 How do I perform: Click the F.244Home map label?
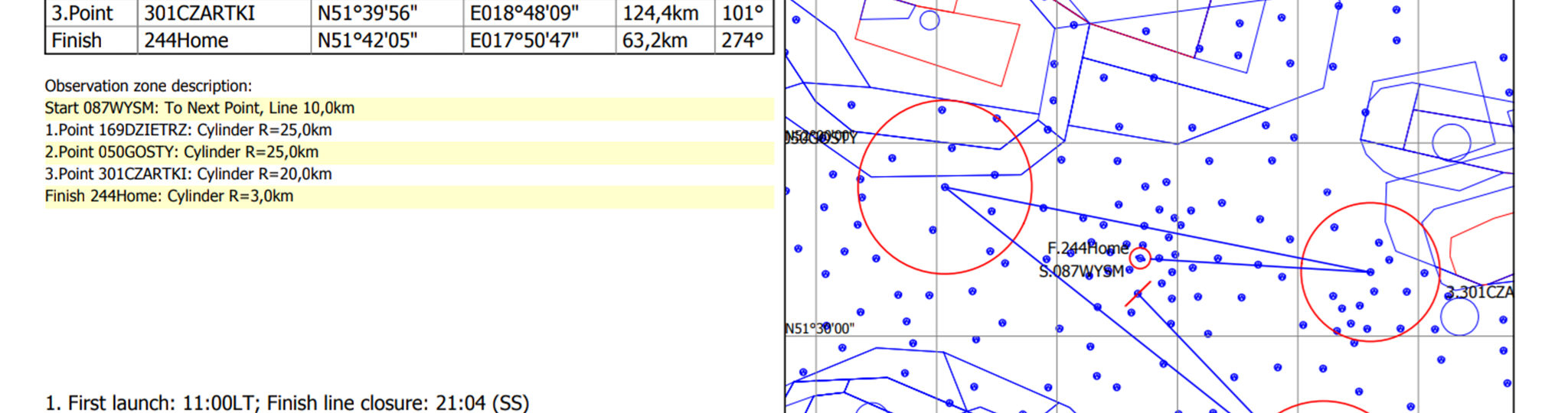coord(1087,249)
